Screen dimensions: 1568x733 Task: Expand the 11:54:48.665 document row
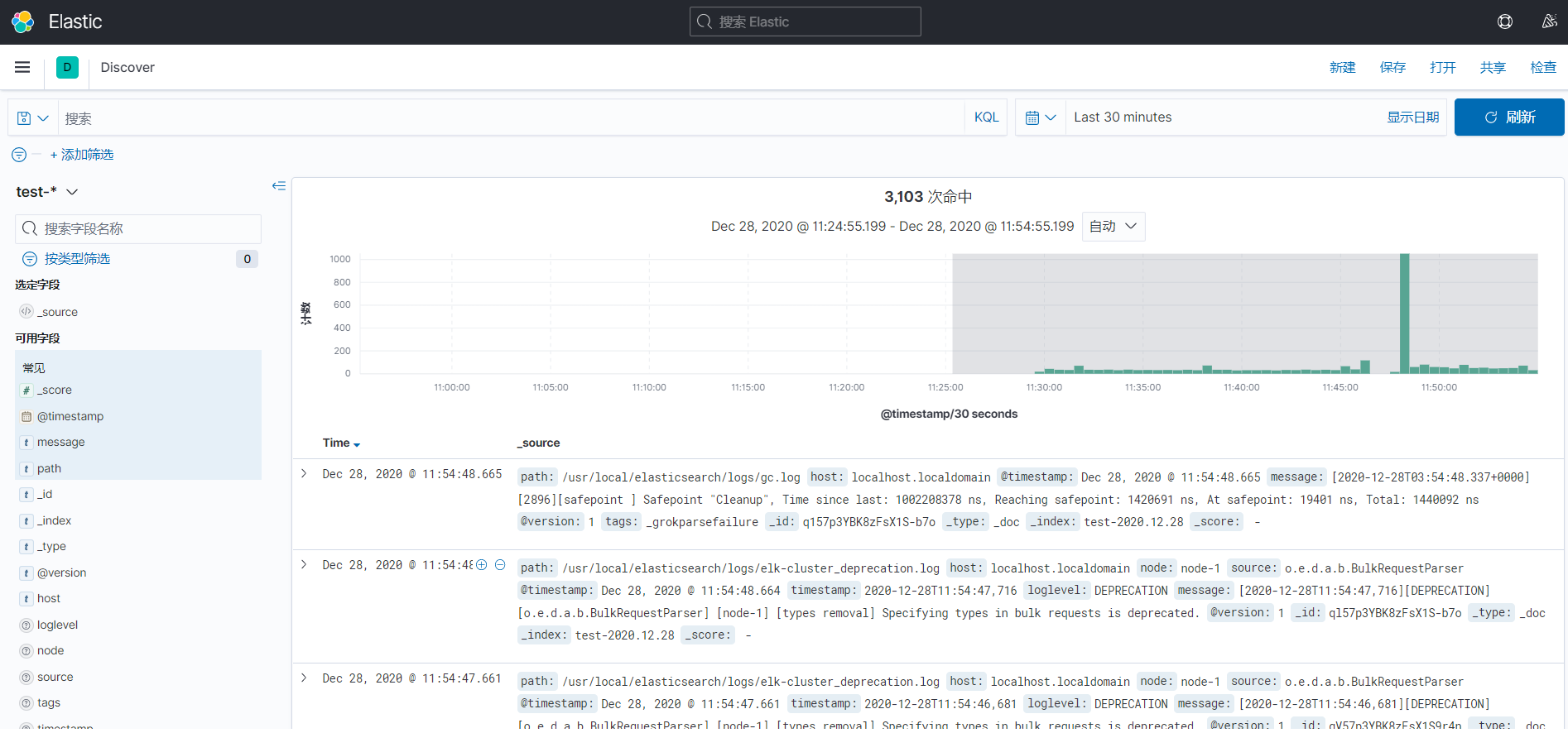click(304, 474)
